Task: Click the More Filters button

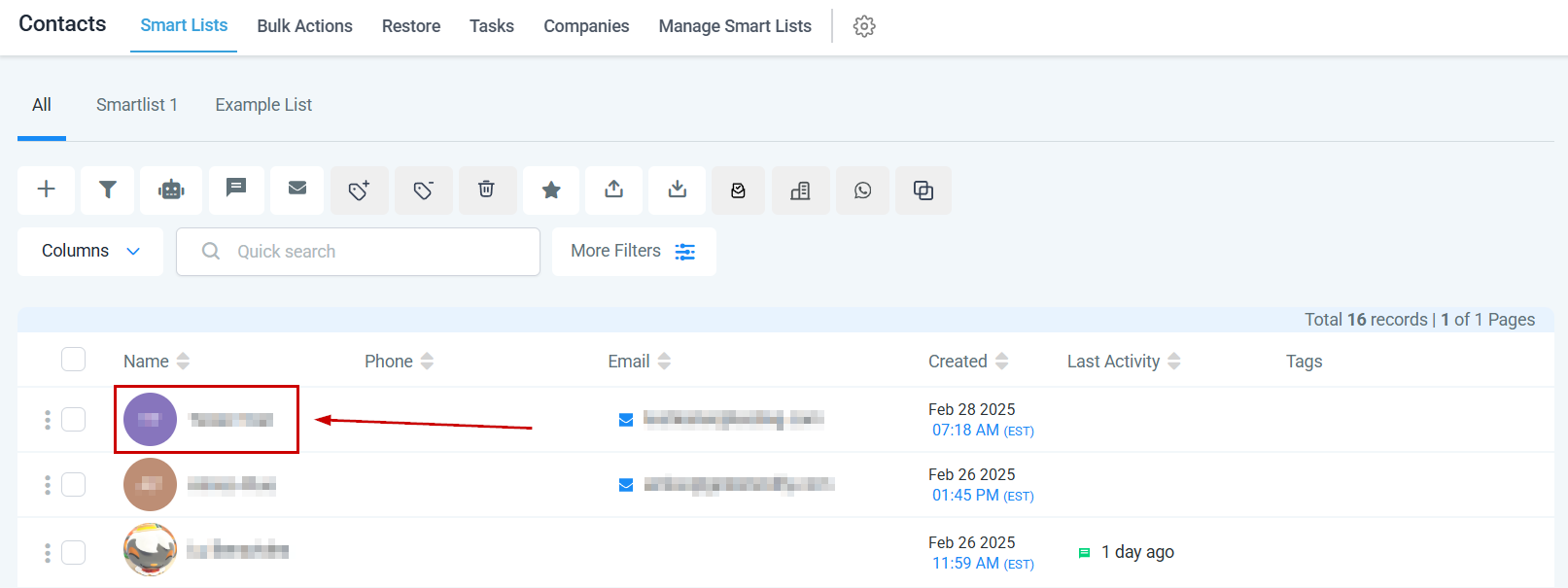Action: (634, 251)
